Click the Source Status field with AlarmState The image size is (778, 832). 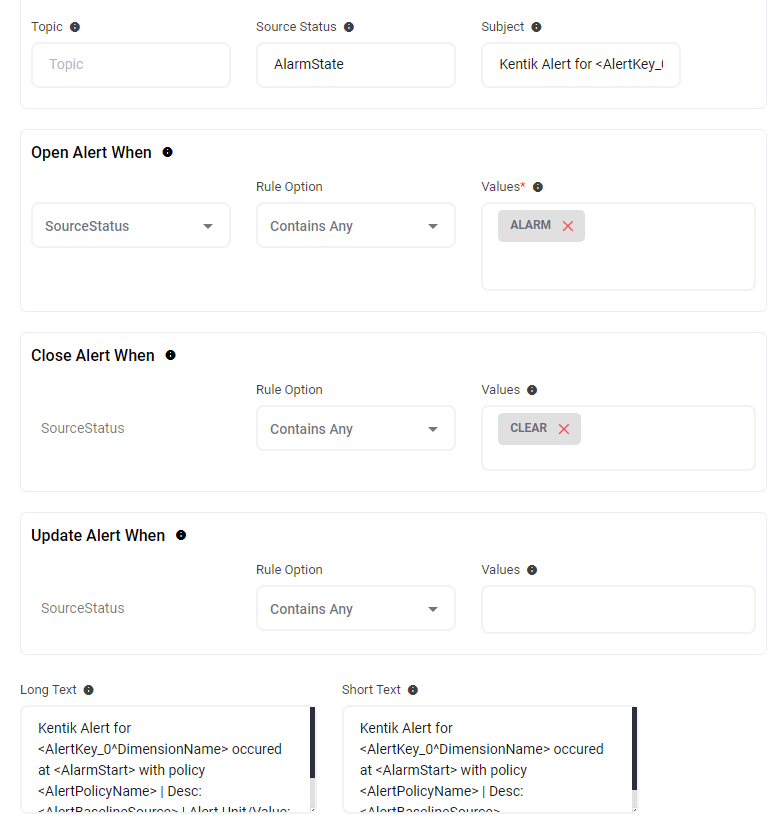point(355,65)
